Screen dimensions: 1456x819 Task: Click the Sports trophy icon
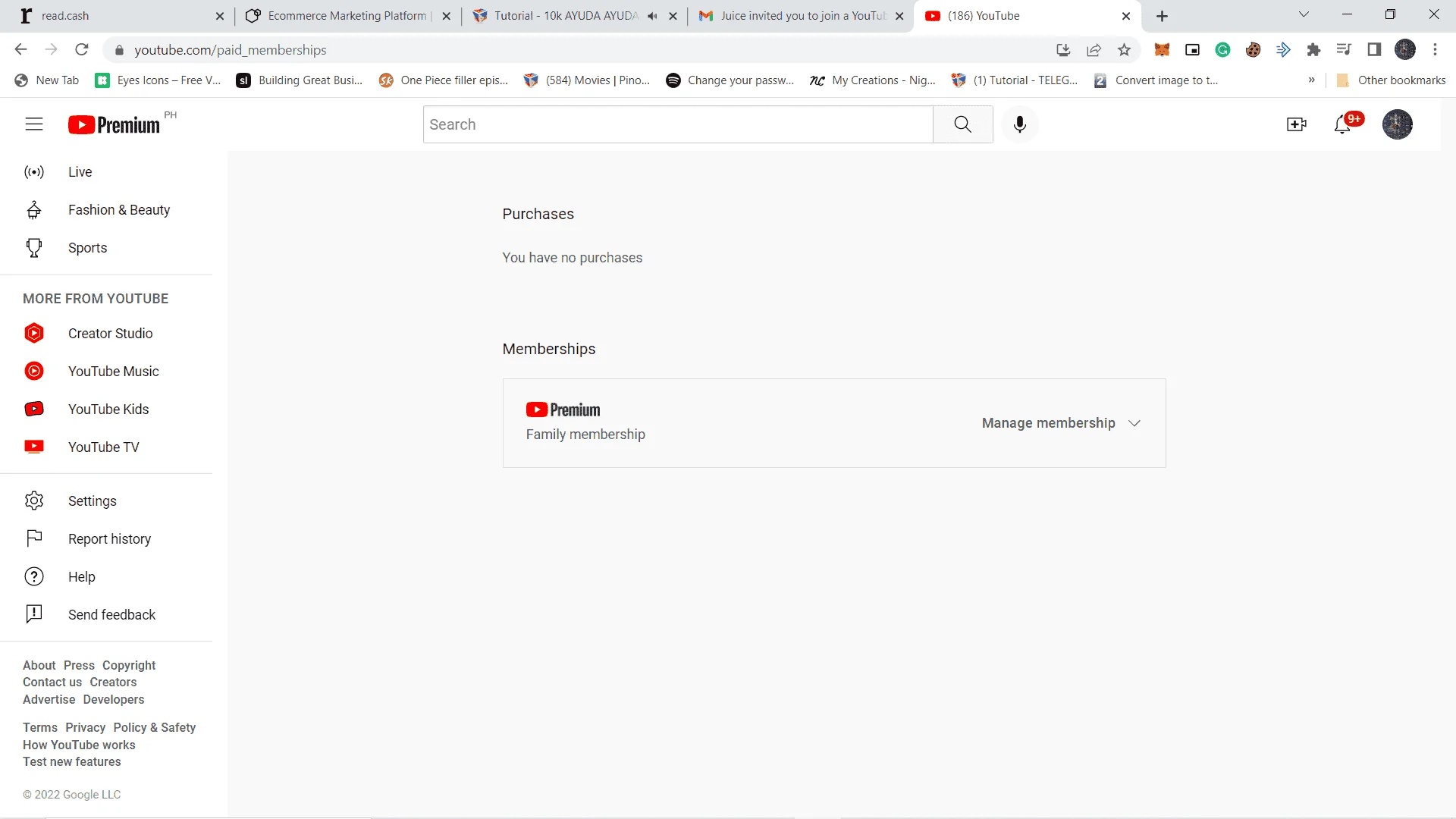click(34, 248)
